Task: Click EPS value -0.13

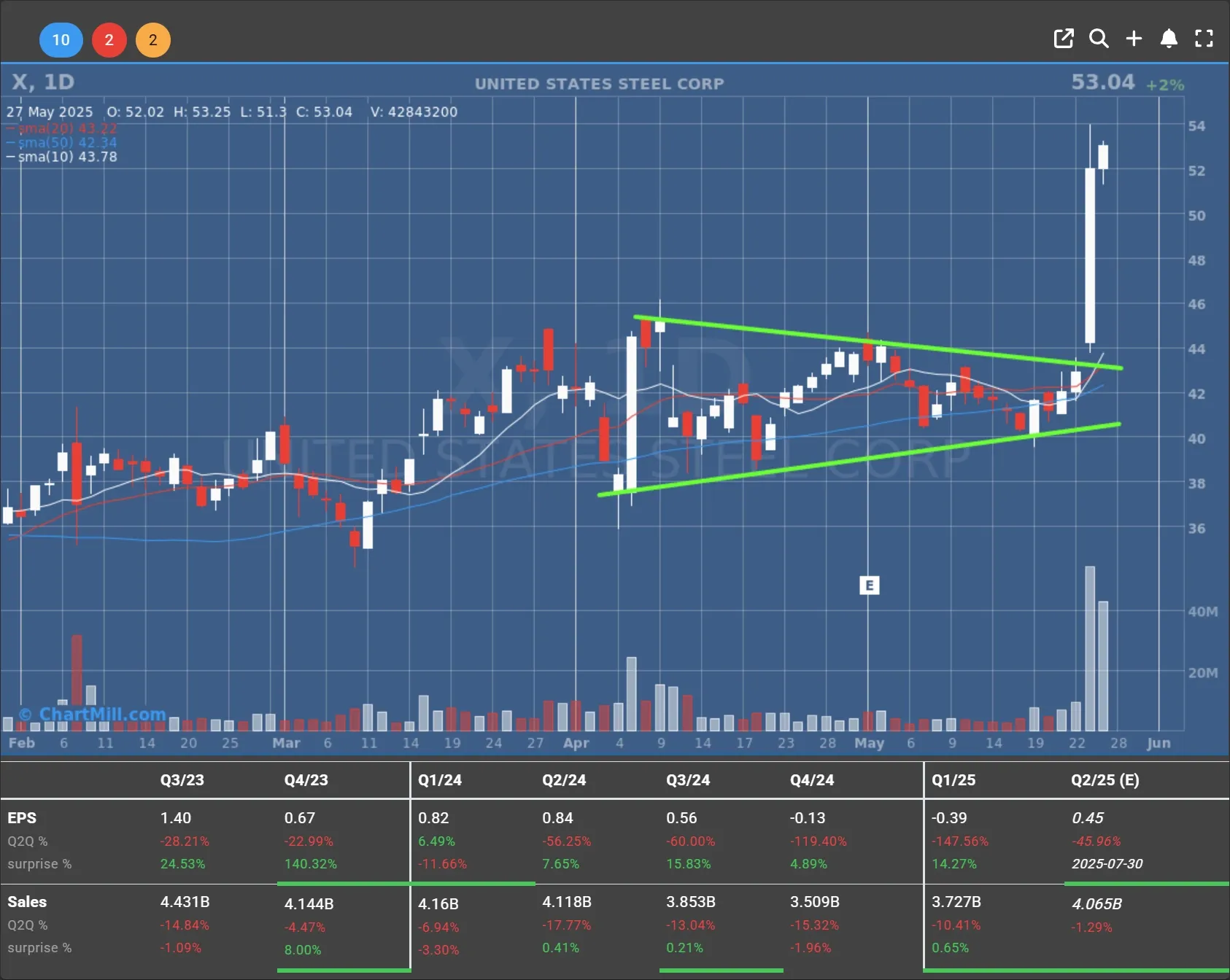Action: (808, 818)
